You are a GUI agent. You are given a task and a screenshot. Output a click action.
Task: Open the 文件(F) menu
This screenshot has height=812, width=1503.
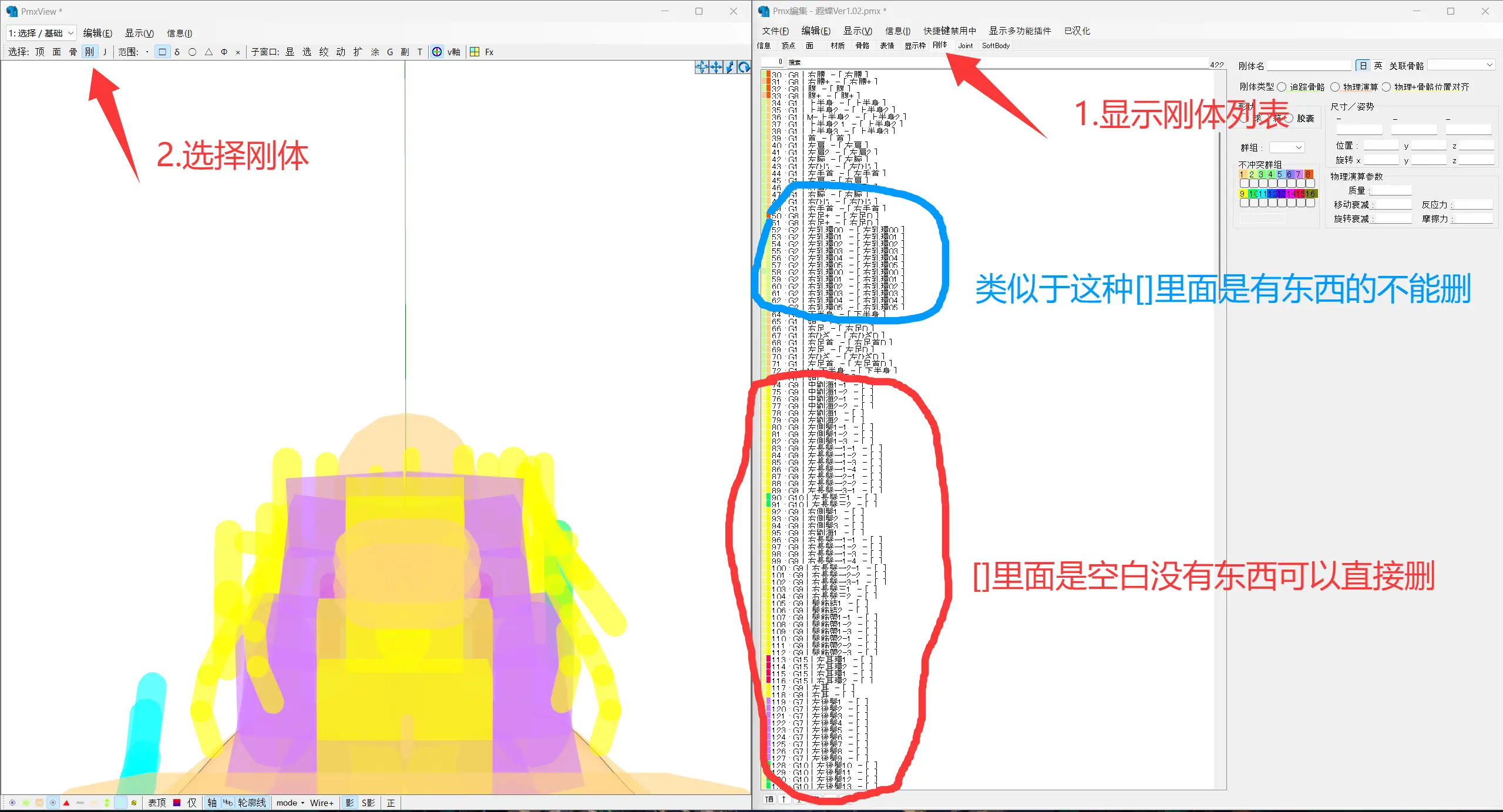coord(775,31)
